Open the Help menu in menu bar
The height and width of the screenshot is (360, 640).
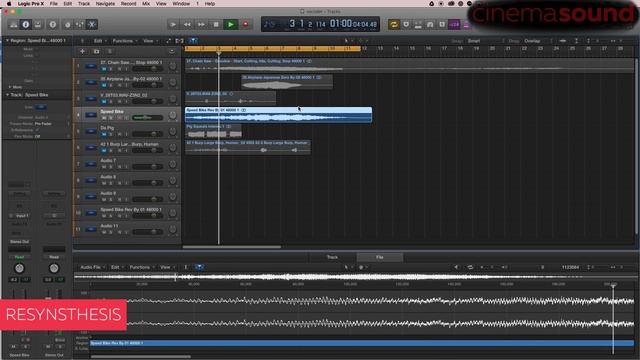[x=210, y=4]
